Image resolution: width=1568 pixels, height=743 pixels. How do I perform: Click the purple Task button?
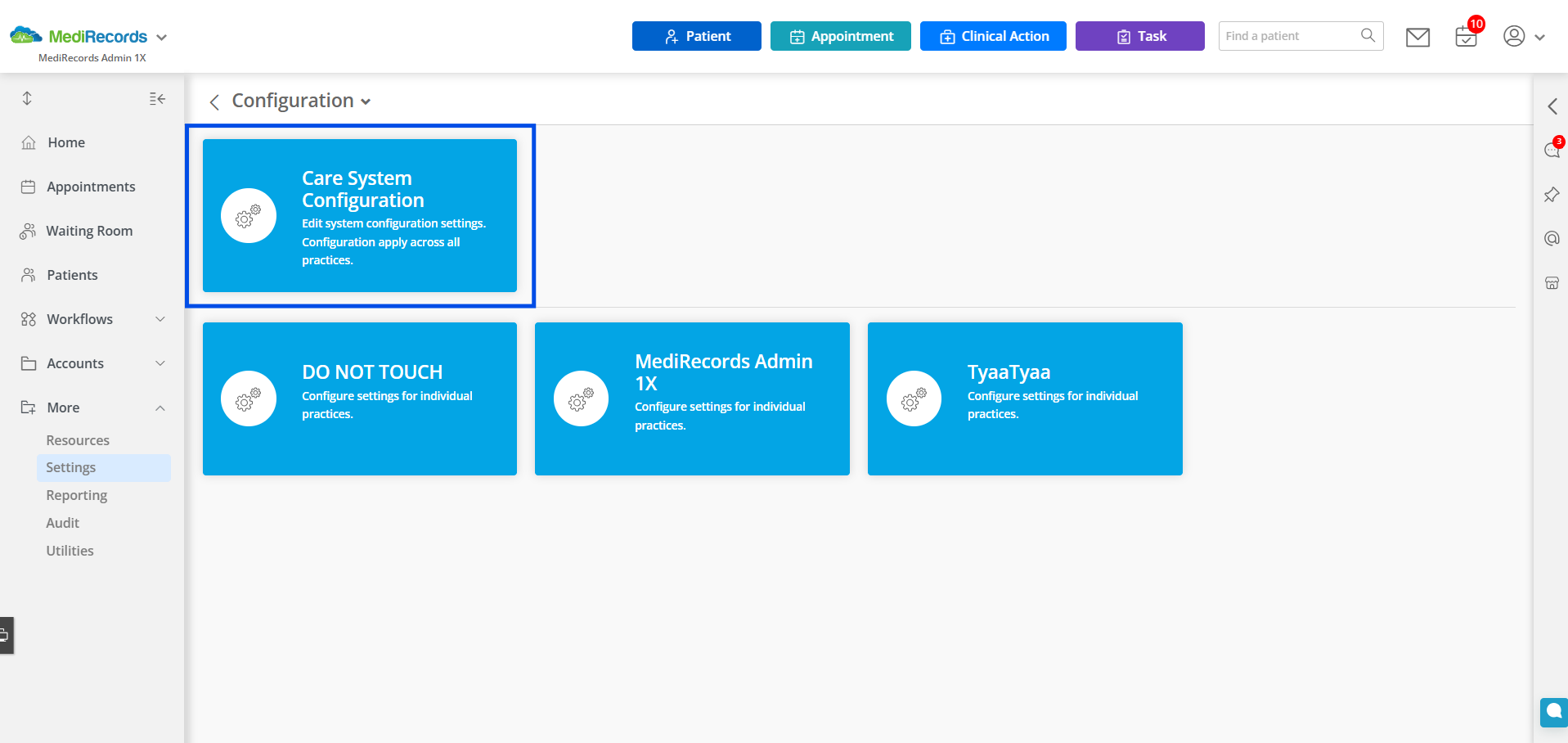point(1140,36)
